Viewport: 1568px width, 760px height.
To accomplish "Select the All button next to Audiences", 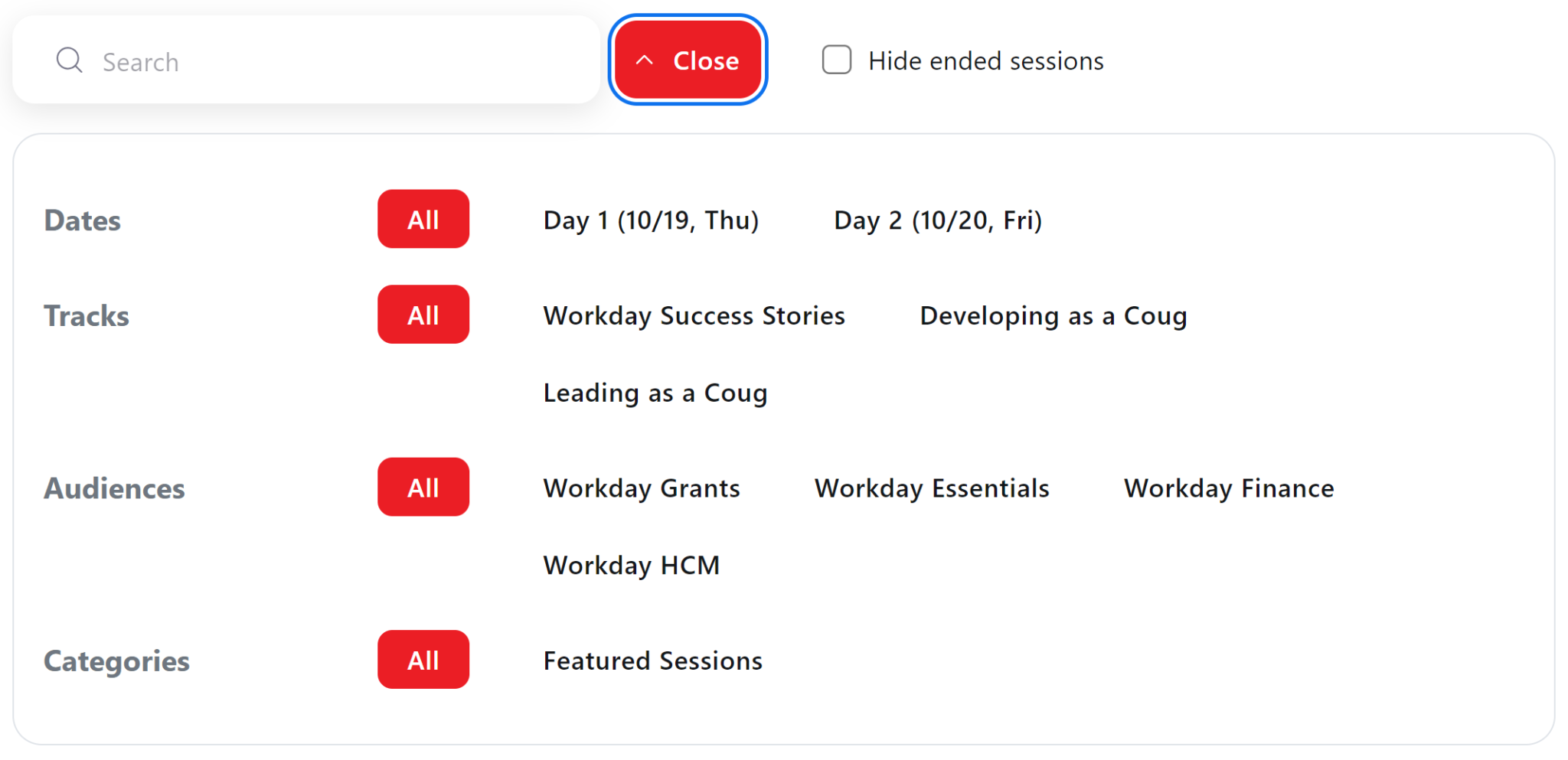I will coord(423,487).
